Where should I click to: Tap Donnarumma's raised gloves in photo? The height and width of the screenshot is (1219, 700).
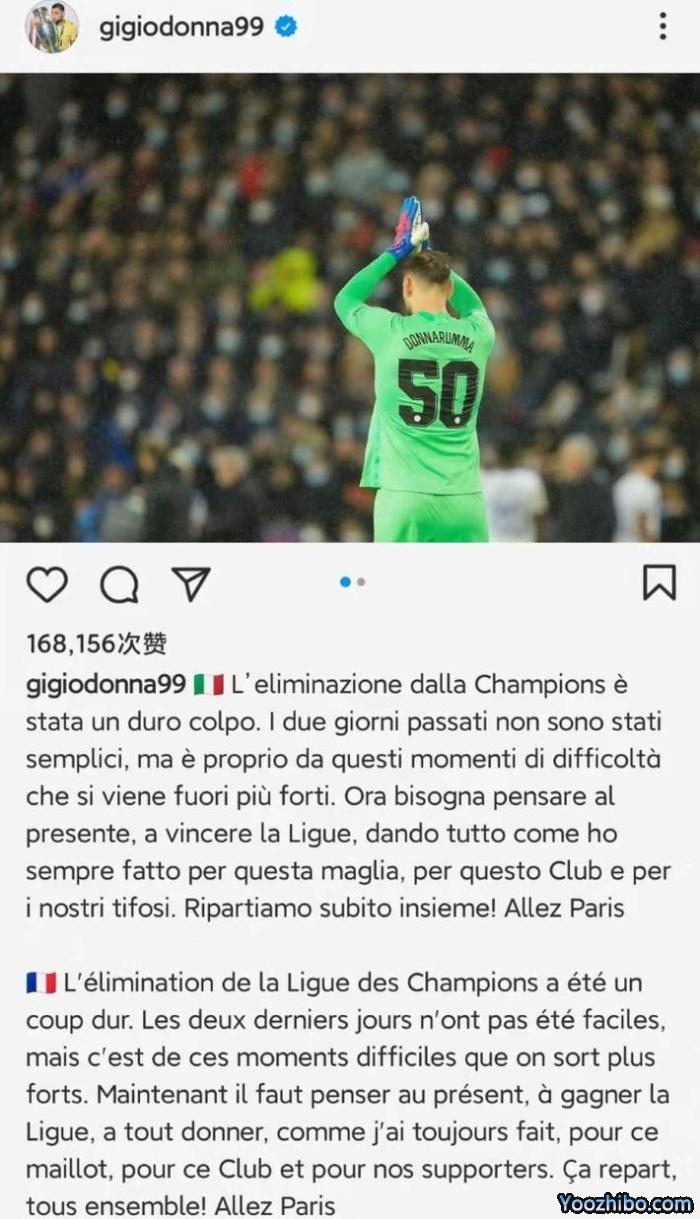coord(411,226)
